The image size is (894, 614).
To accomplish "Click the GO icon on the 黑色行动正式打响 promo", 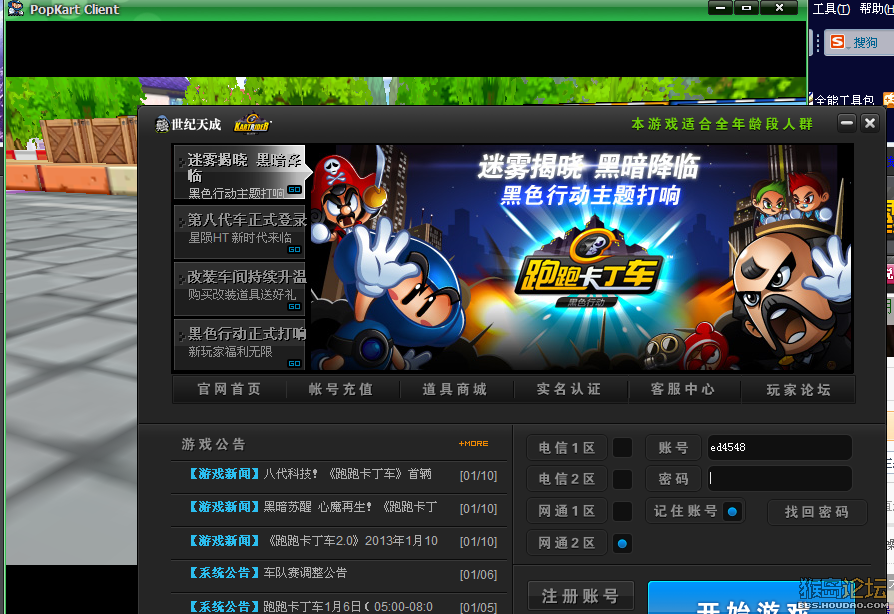I will [294, 363].
